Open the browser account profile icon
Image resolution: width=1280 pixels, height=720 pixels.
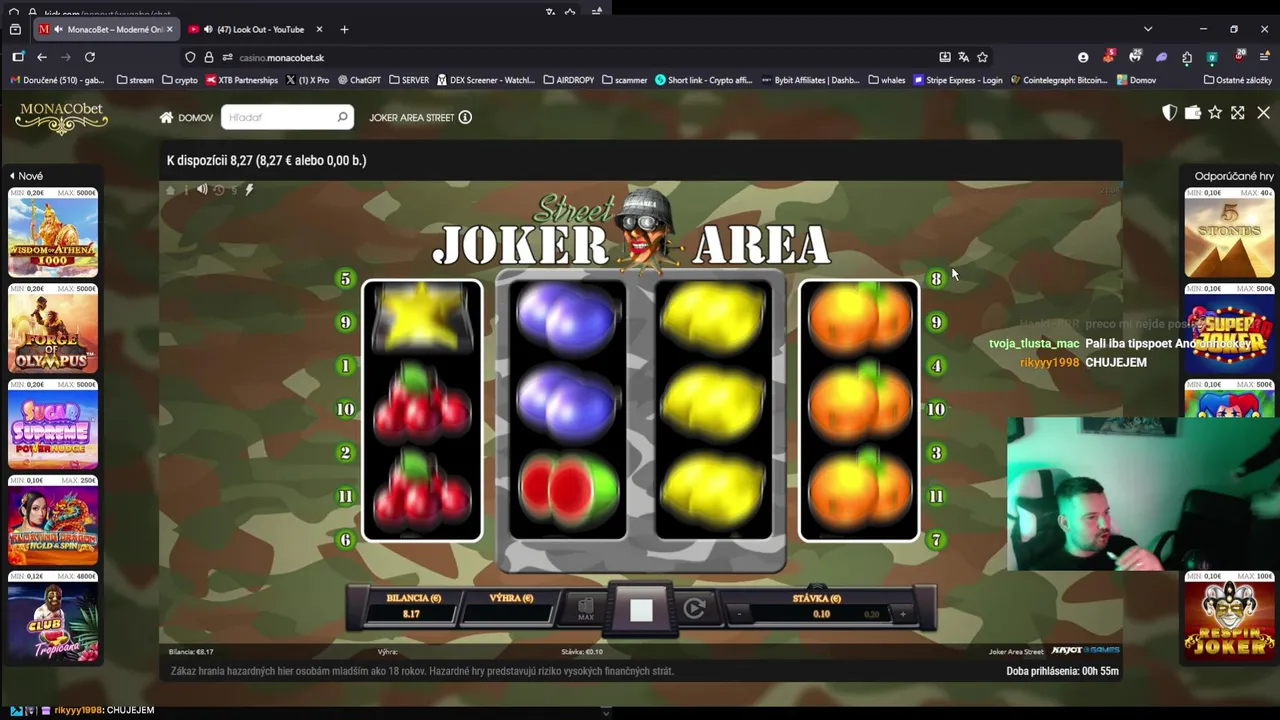click(x=1083, y=57)
